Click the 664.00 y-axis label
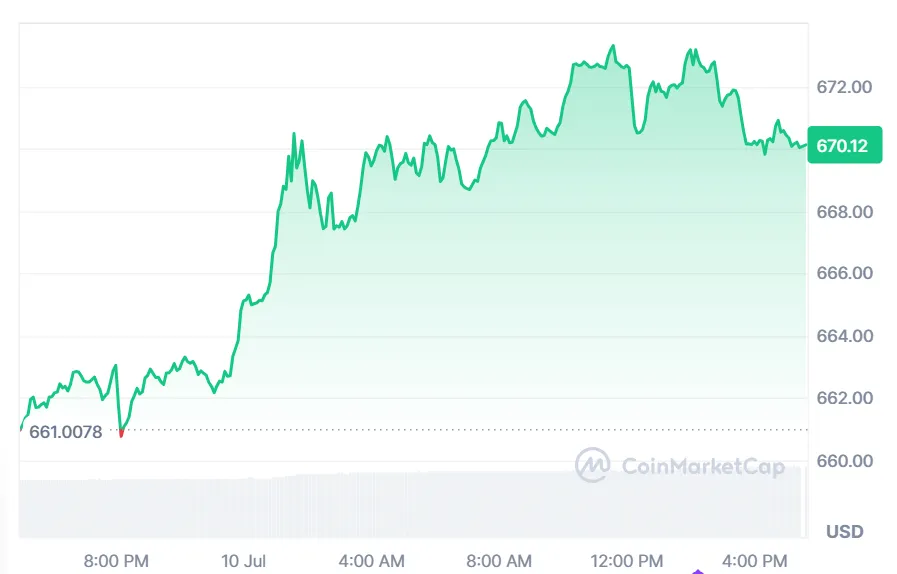897x574 pixels. tap(844, 336)
